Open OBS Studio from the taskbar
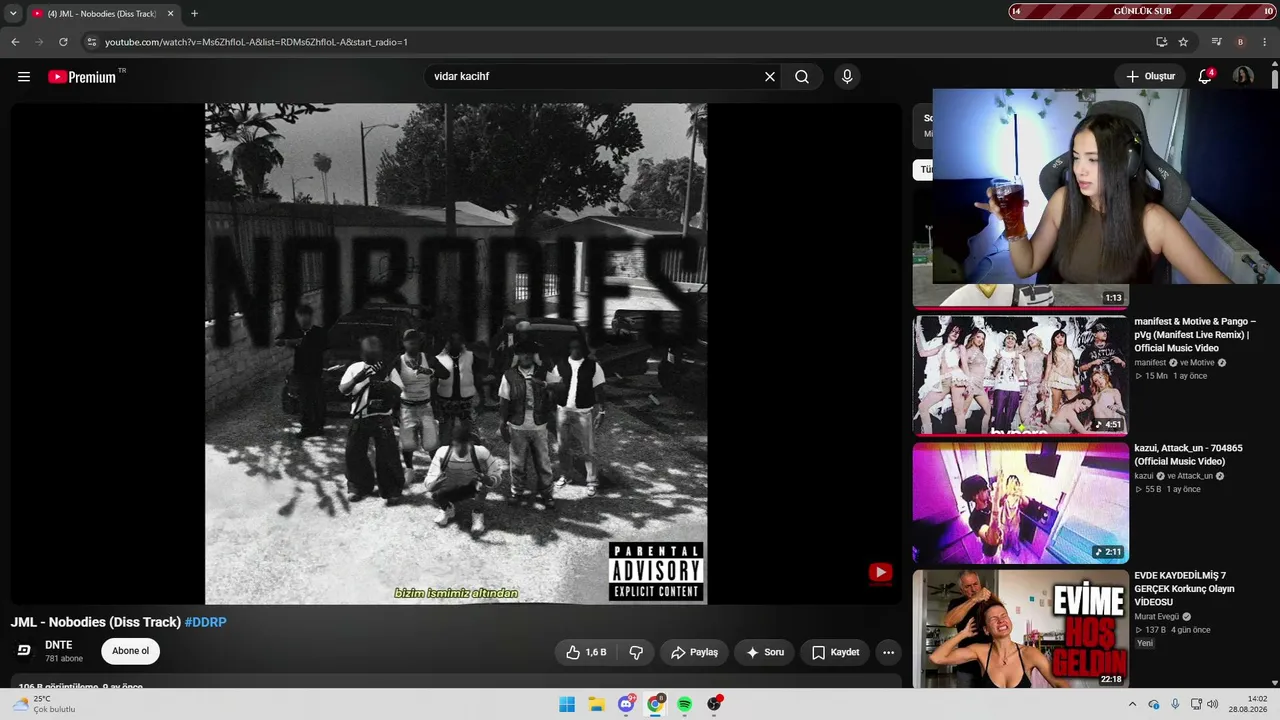Image resolution: width=1280 pixels, height=720 pixels. click(x=714, y=704)
